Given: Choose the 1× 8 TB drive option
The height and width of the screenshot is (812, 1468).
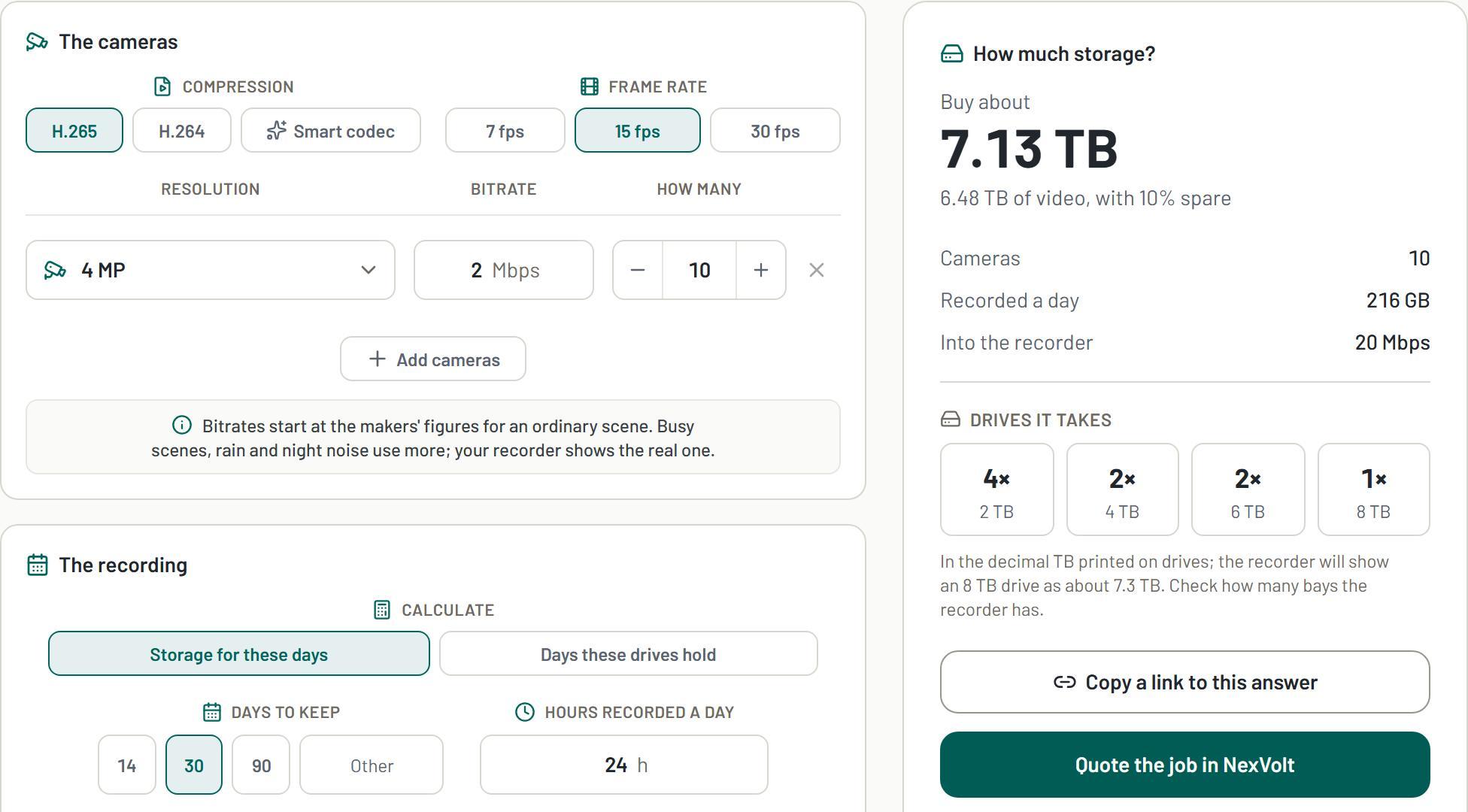Looking at the screenshot, I should [x=1374, y=489].
